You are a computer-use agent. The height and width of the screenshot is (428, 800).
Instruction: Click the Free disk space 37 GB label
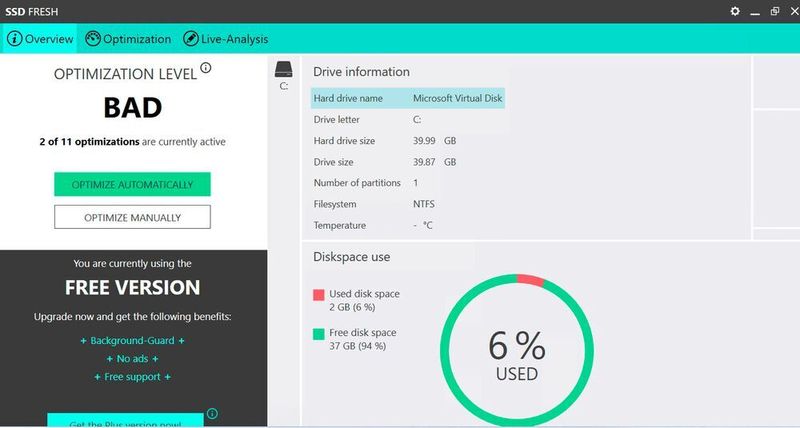click(x=362, y=339)
